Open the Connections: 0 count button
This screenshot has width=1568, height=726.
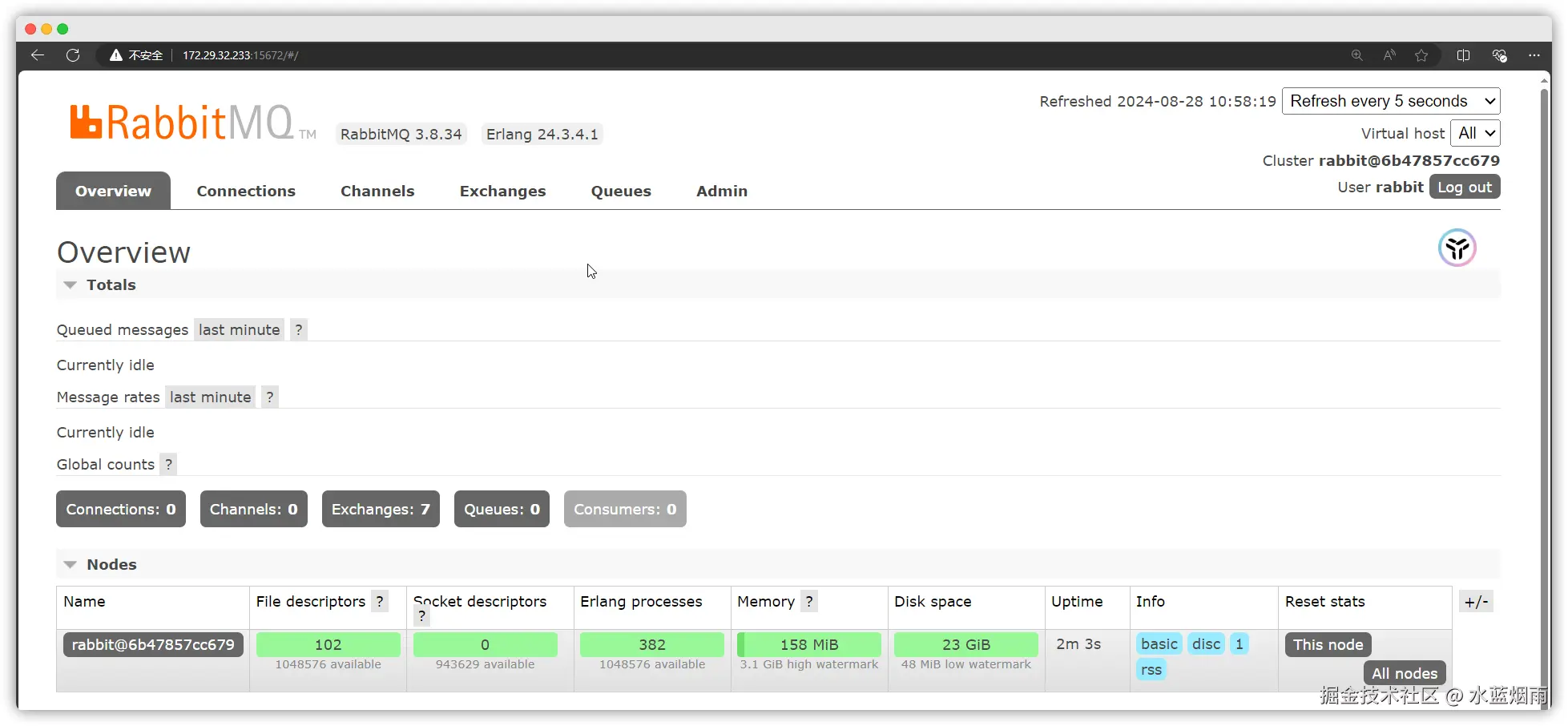pos(121,509)
